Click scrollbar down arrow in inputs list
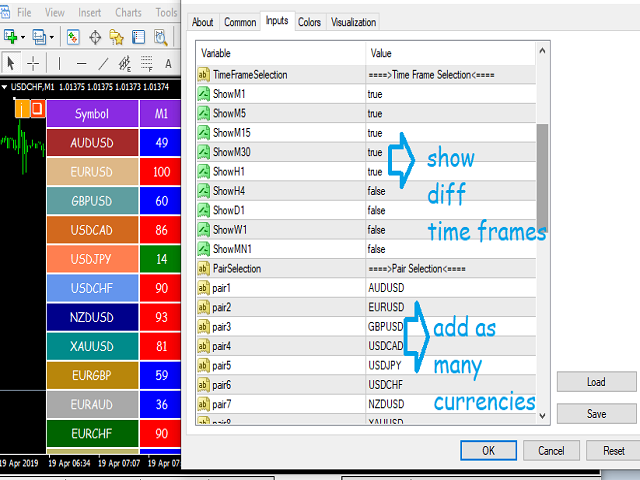This screenshot has width=640, height=480. pos(542,416)
